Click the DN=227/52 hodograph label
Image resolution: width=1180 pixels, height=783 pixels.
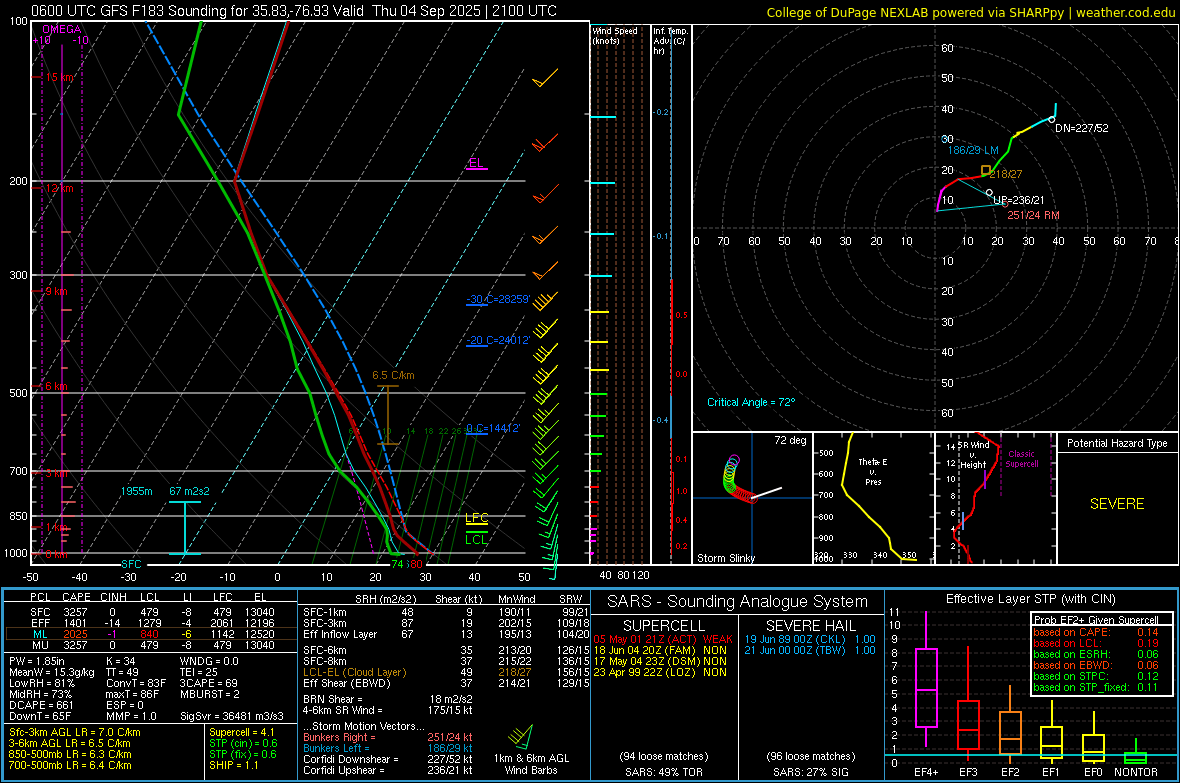(x=1081, y=128)
